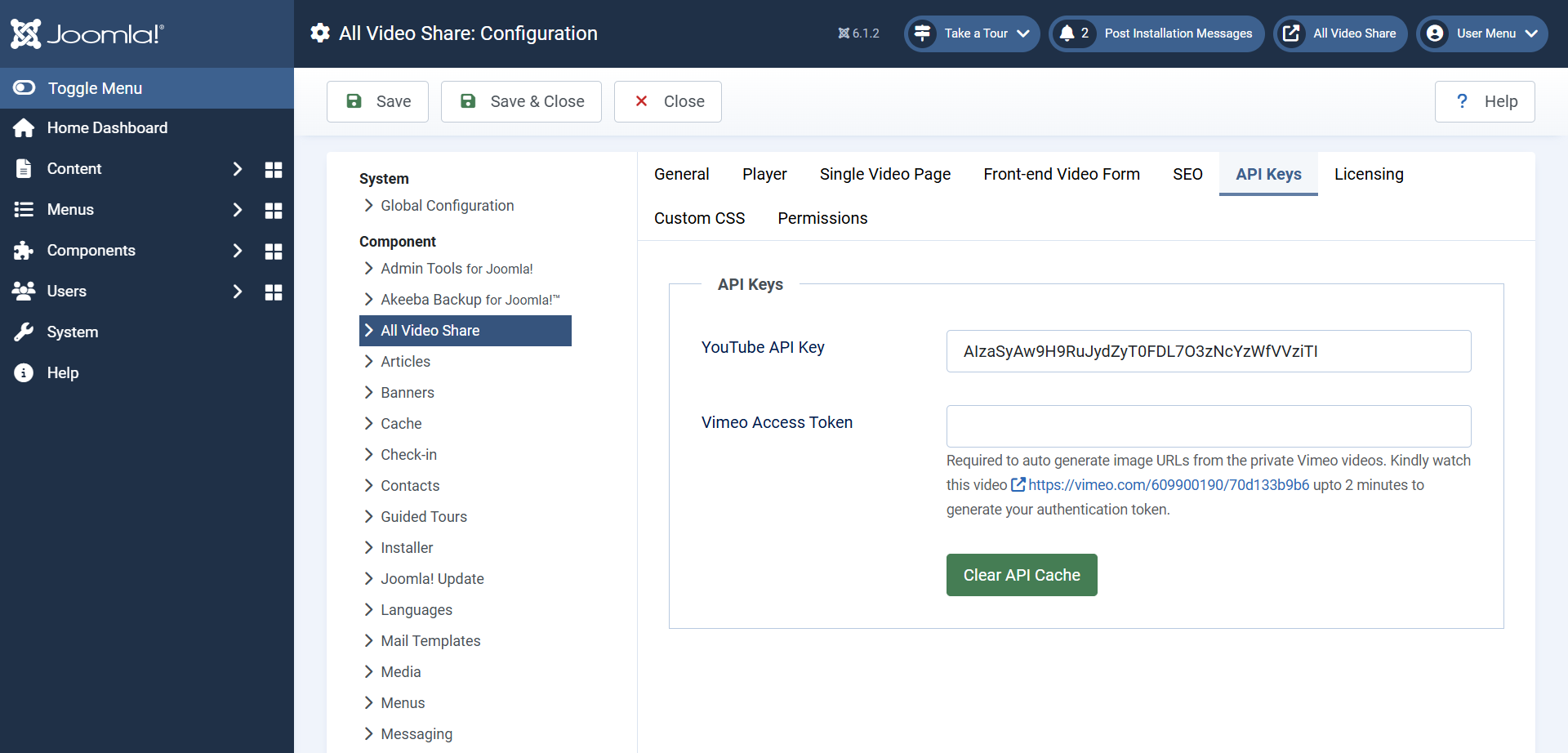Switch to the Licensing tab

(x=1369, y=174)
